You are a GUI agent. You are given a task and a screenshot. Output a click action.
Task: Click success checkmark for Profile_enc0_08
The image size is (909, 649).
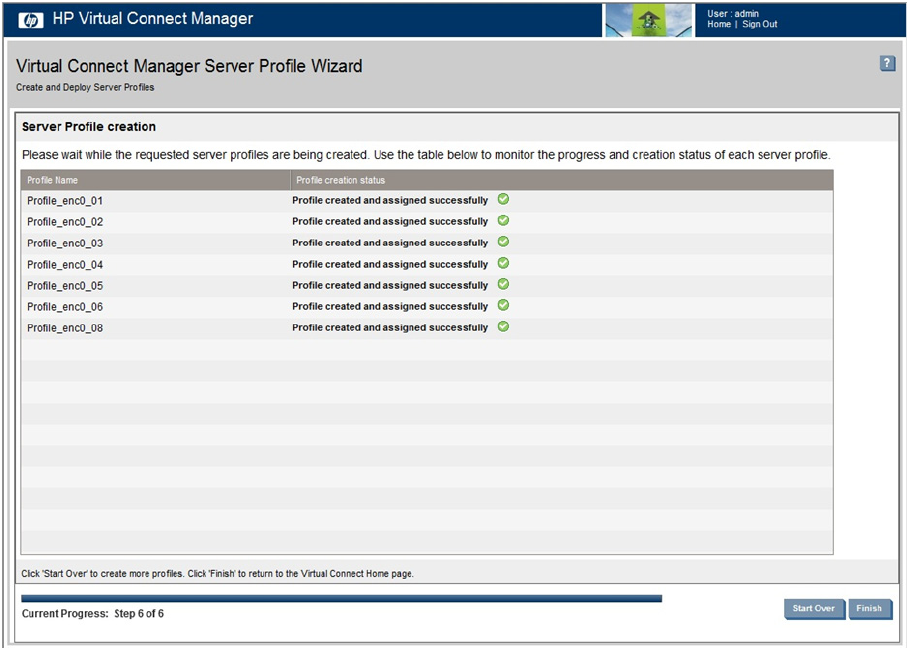(x=503, y=327)
